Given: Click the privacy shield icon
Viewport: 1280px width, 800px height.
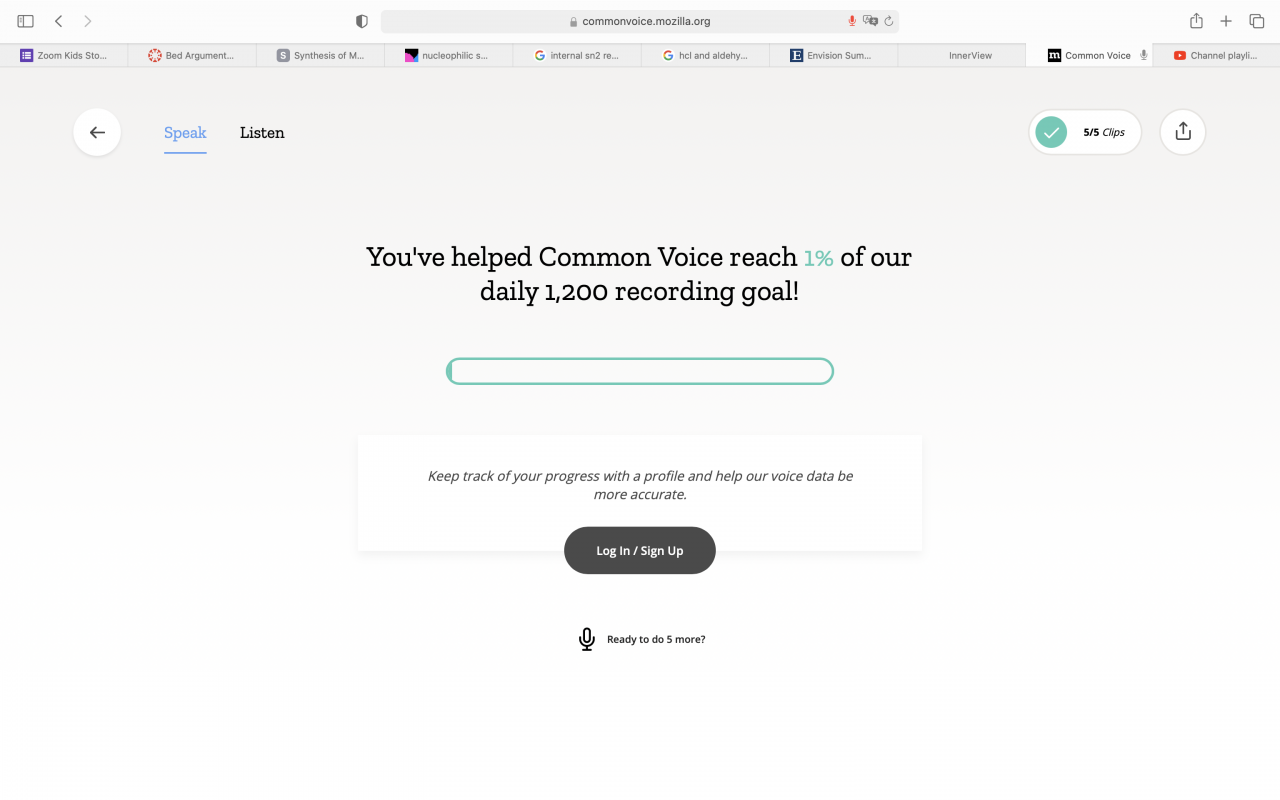Looking at the screenshot, I should click(362, 21).
